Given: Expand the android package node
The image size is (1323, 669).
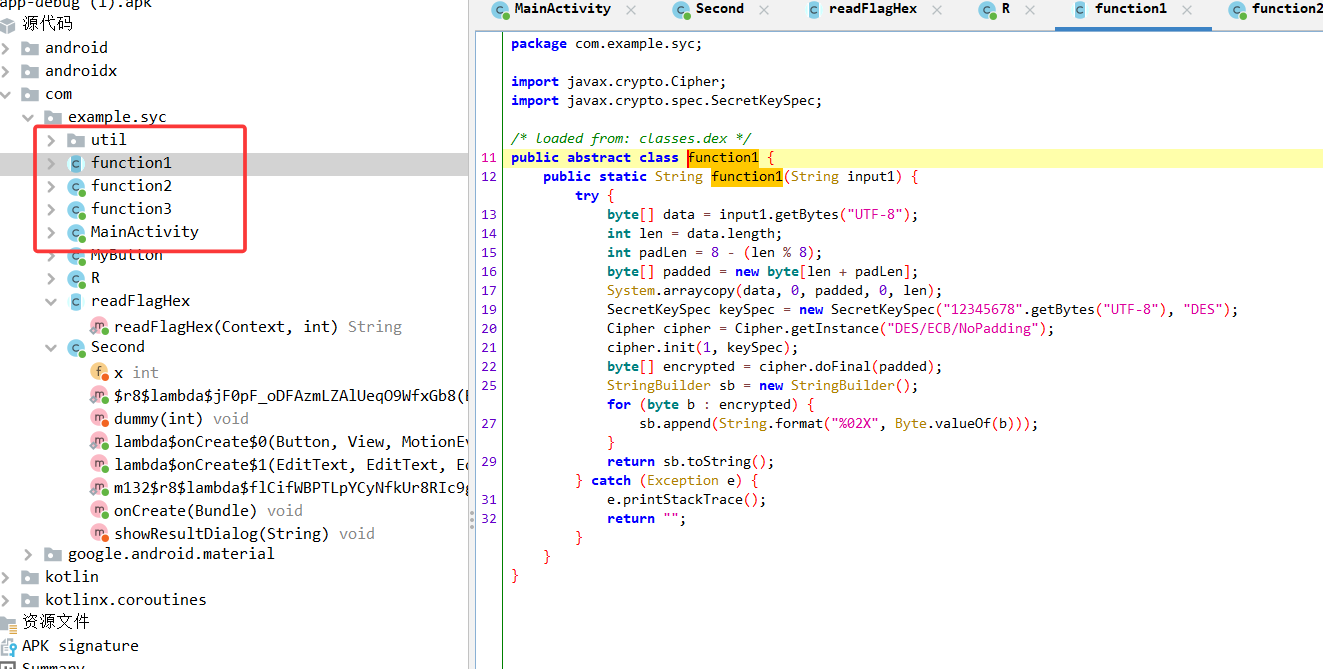Looking at the screenshot, I should [6, 48].
